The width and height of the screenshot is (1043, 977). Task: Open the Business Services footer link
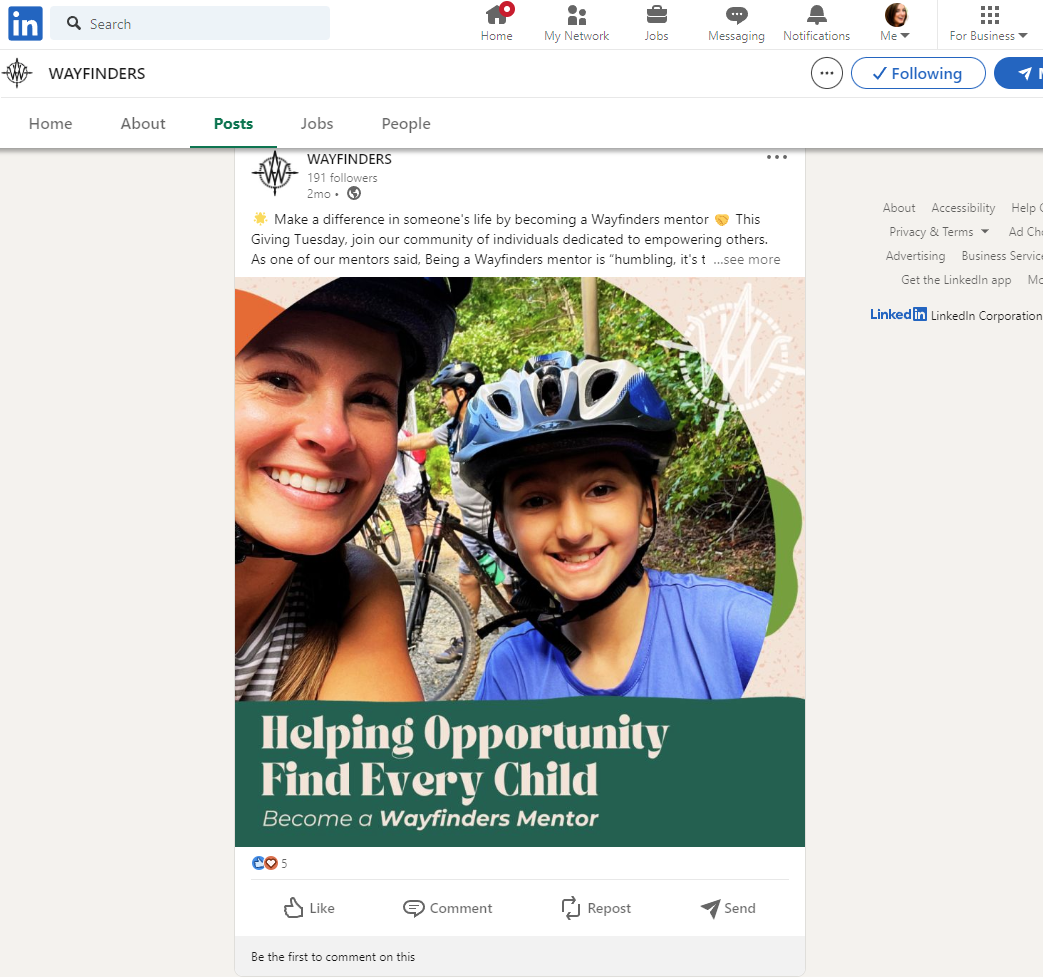pyautogui.click(x=1002, y=255)
